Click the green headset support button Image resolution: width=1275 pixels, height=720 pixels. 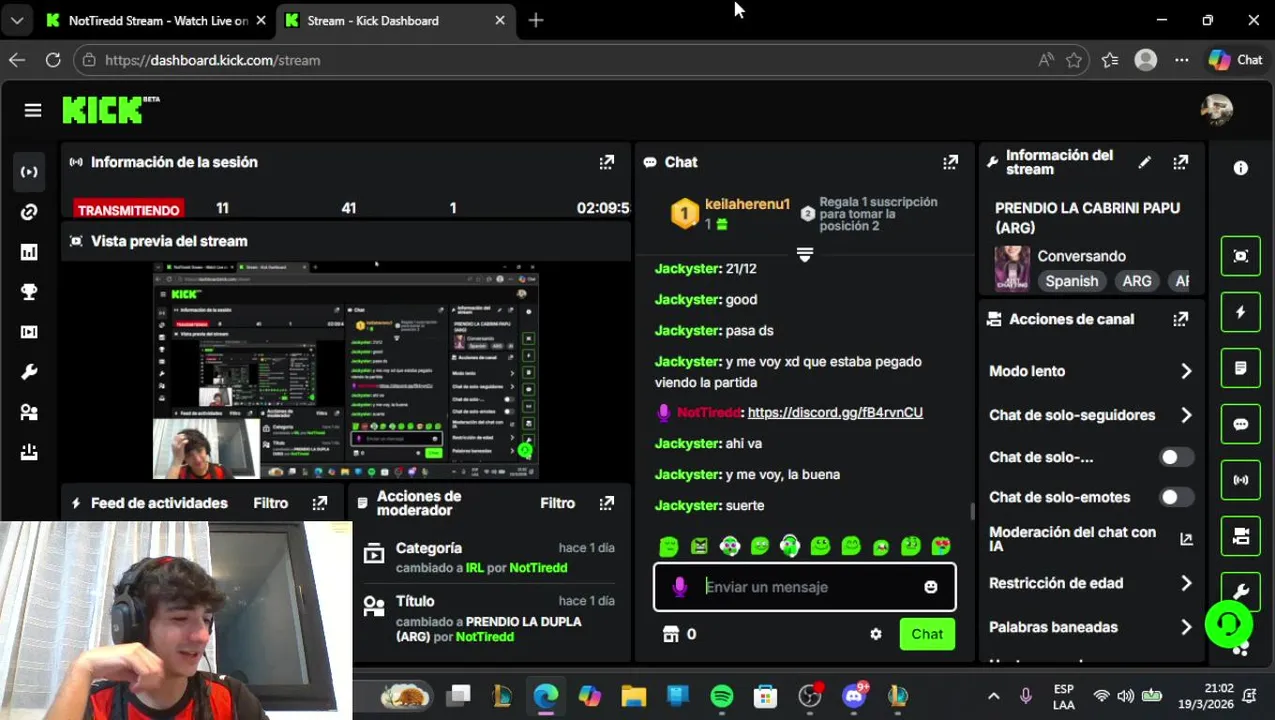[1229, 624]
